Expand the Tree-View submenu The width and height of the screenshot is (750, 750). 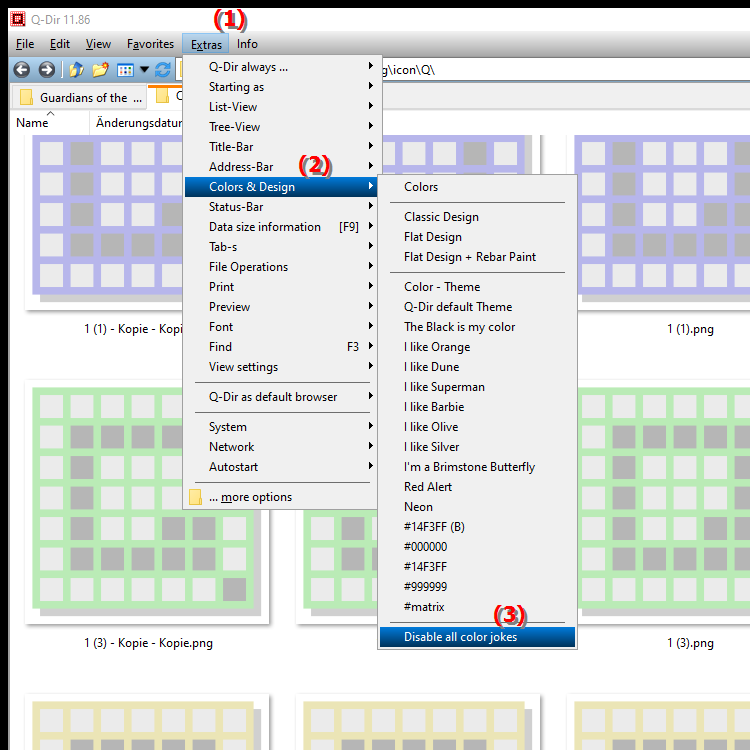click(281, 127)
